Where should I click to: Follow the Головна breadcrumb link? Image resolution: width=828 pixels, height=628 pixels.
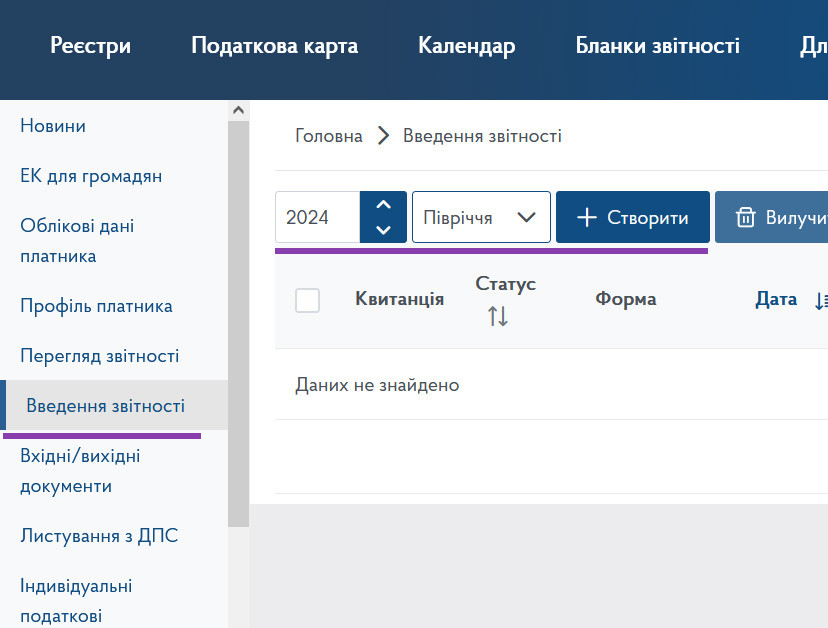329,136
